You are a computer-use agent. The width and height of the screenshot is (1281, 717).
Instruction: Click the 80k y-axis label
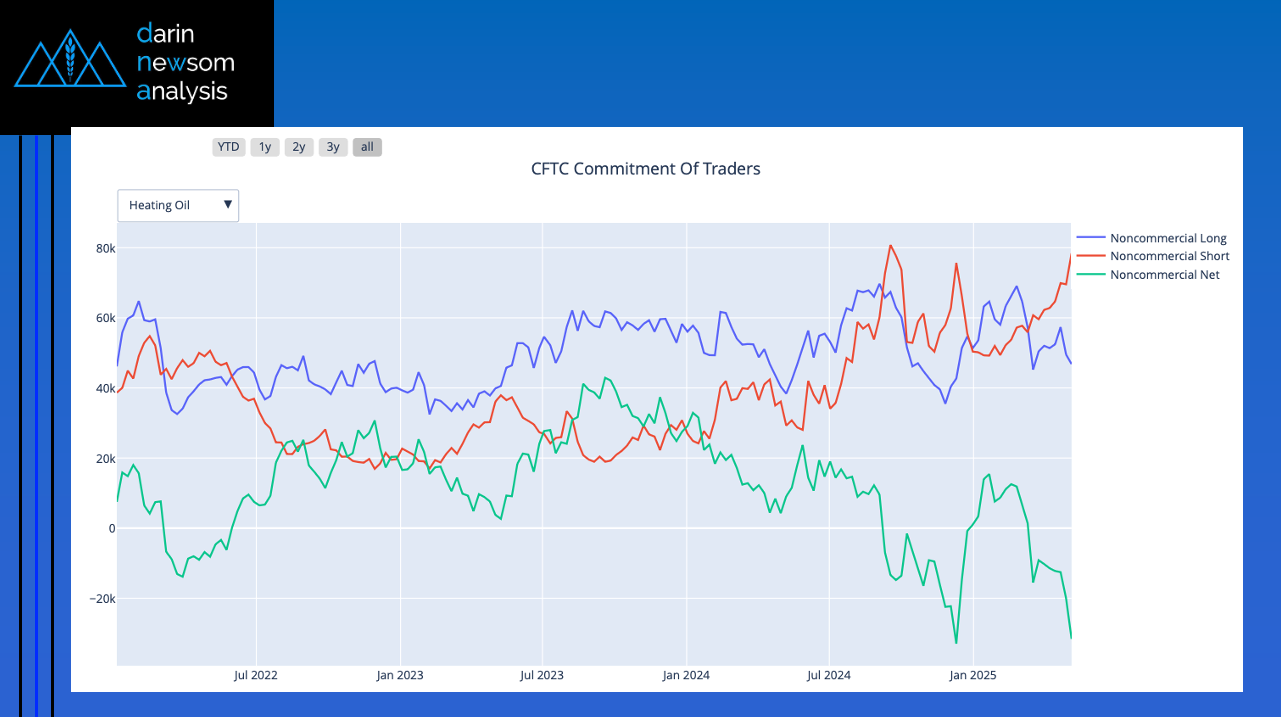pyautogui.click(x=99, y=248)
